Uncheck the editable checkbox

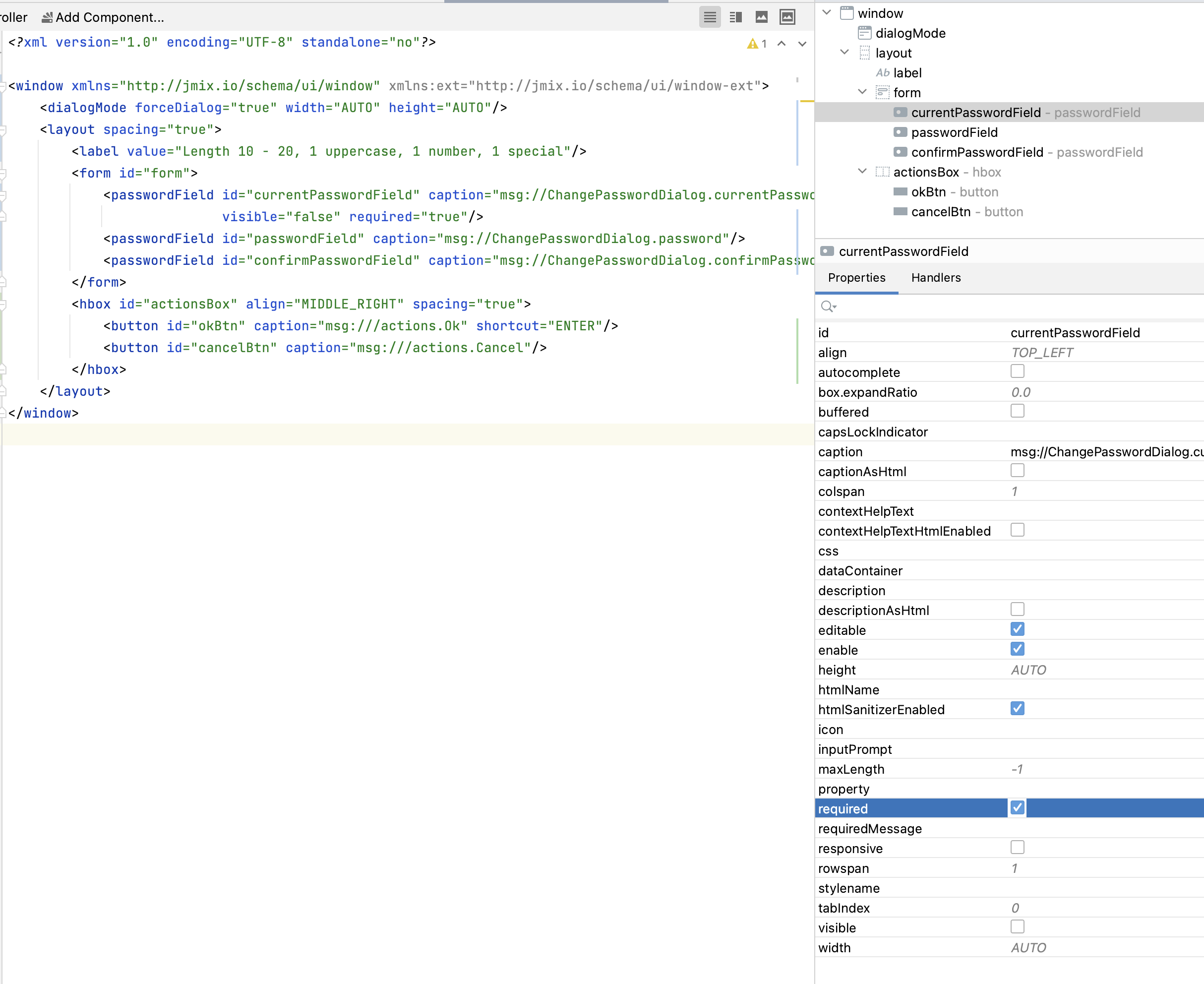1017,629
